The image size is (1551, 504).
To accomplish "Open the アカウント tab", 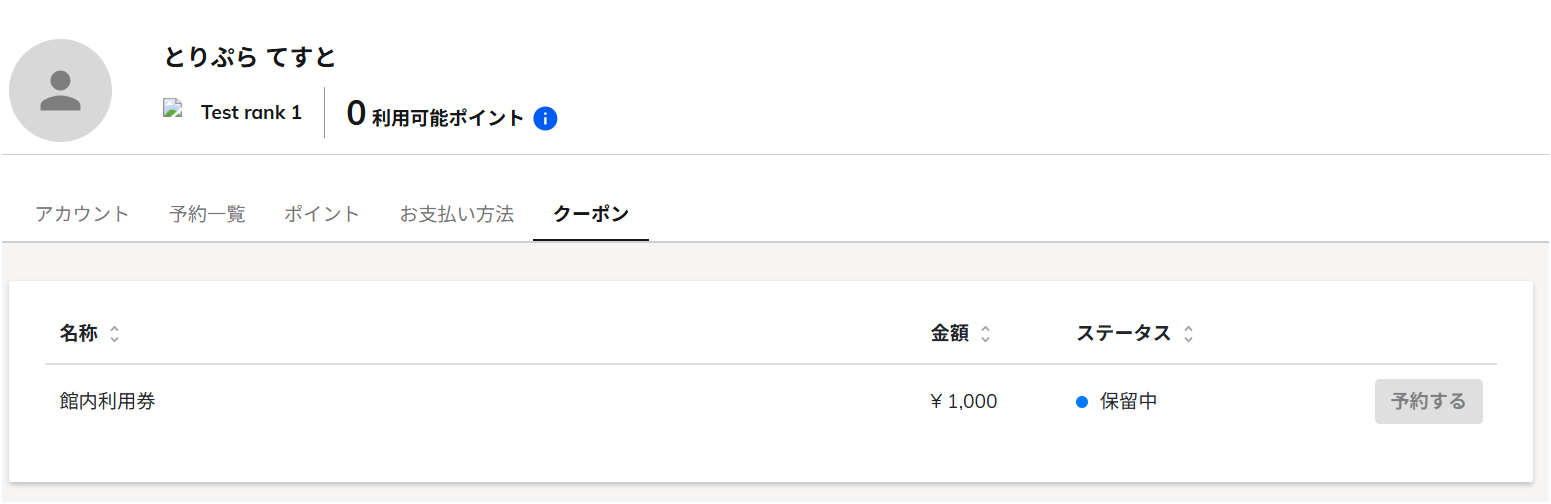I will point(82,214).
